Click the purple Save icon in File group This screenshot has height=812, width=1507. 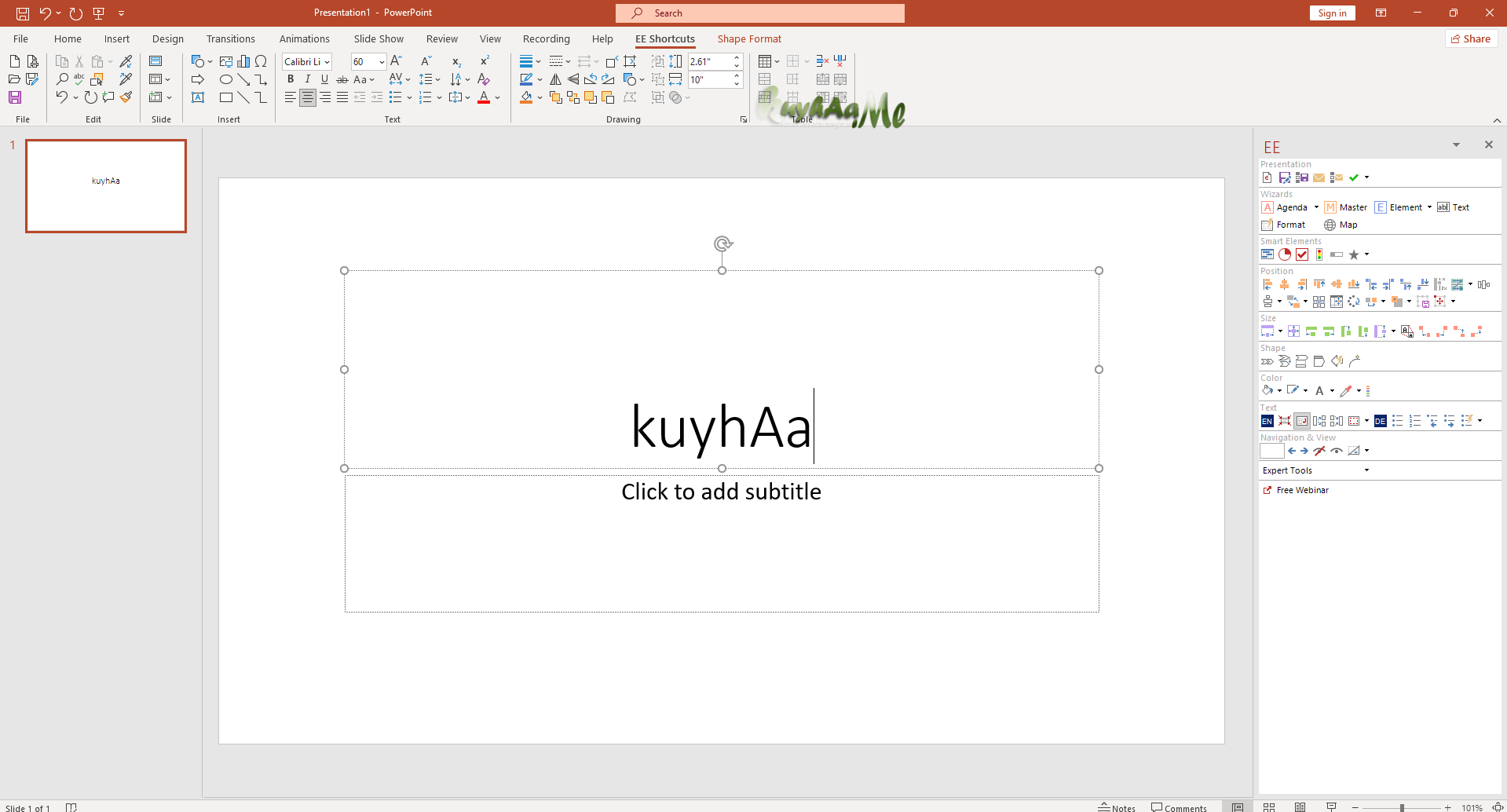pyautogui.click(x=15, y=97)
